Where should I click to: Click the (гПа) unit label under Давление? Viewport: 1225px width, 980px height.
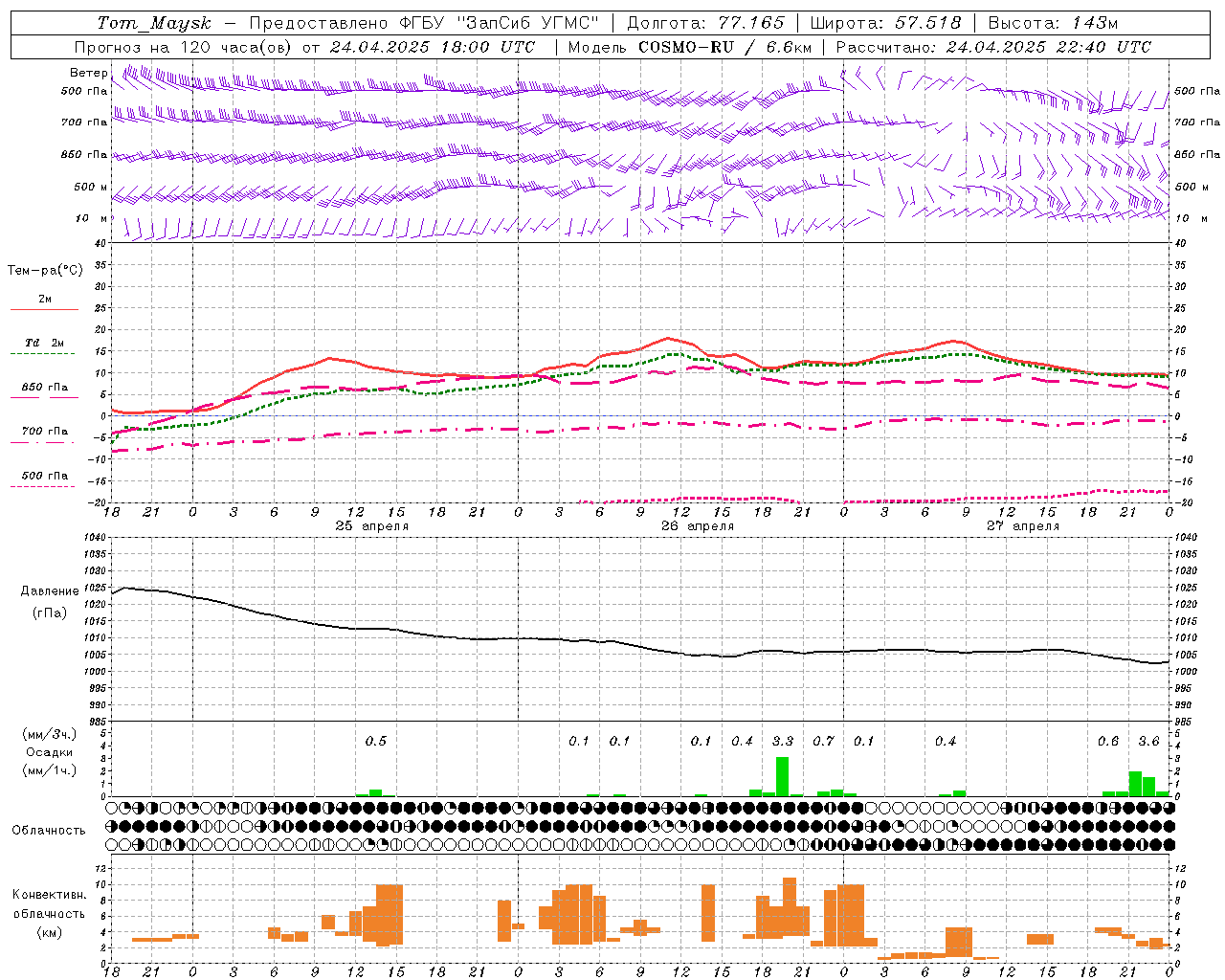(x=50, y=613)
